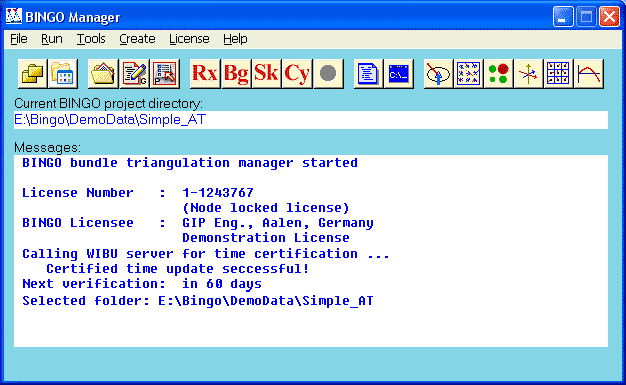Click the 3D coordinate axes icon
This screenshot has height=385, width=626.
coord(528,74)
